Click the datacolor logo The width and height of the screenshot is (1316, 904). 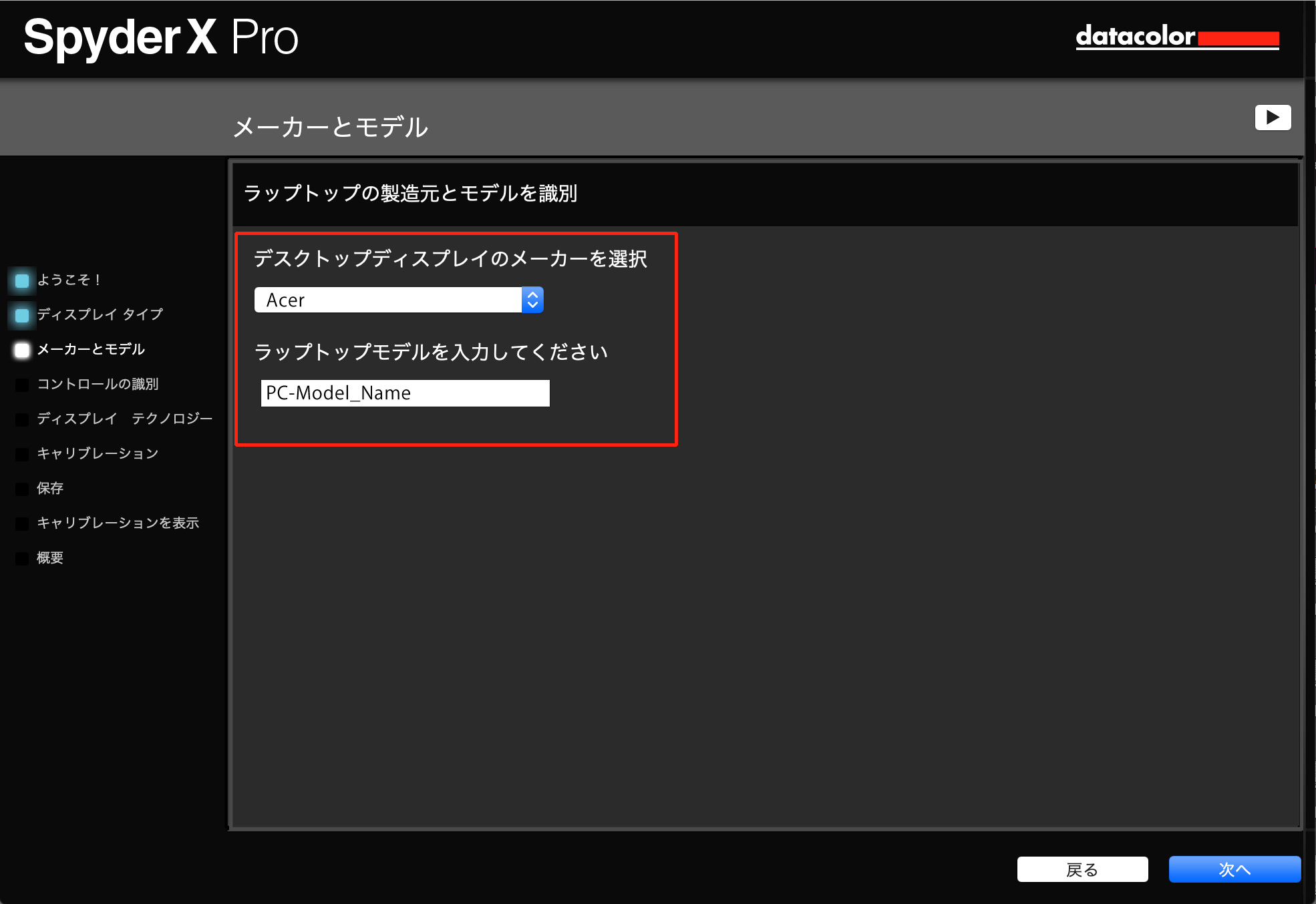click(1177, 37)
